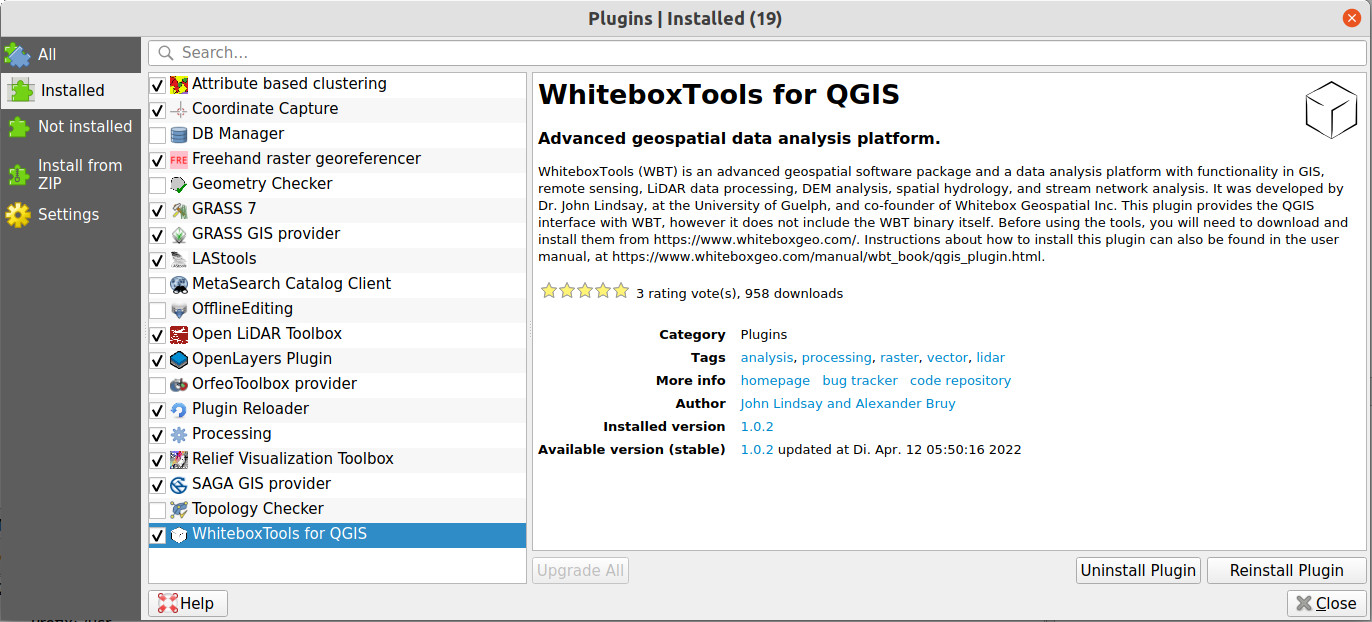1372x622 pixels.
Task: Click the analysis tag link
Action: pyautogui.click(x=766, y=357)
